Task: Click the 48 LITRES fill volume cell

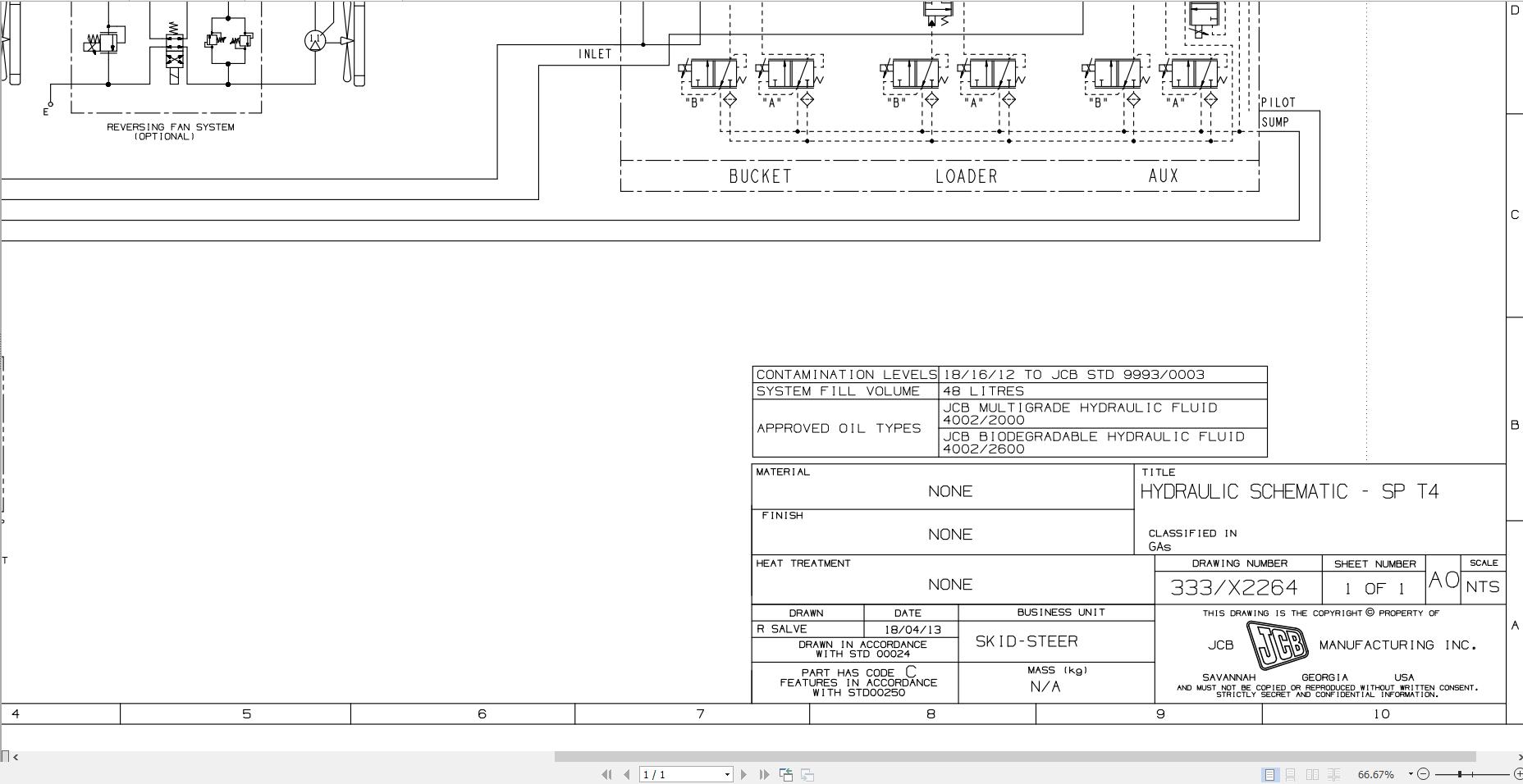Action: tap(1103, 391)
